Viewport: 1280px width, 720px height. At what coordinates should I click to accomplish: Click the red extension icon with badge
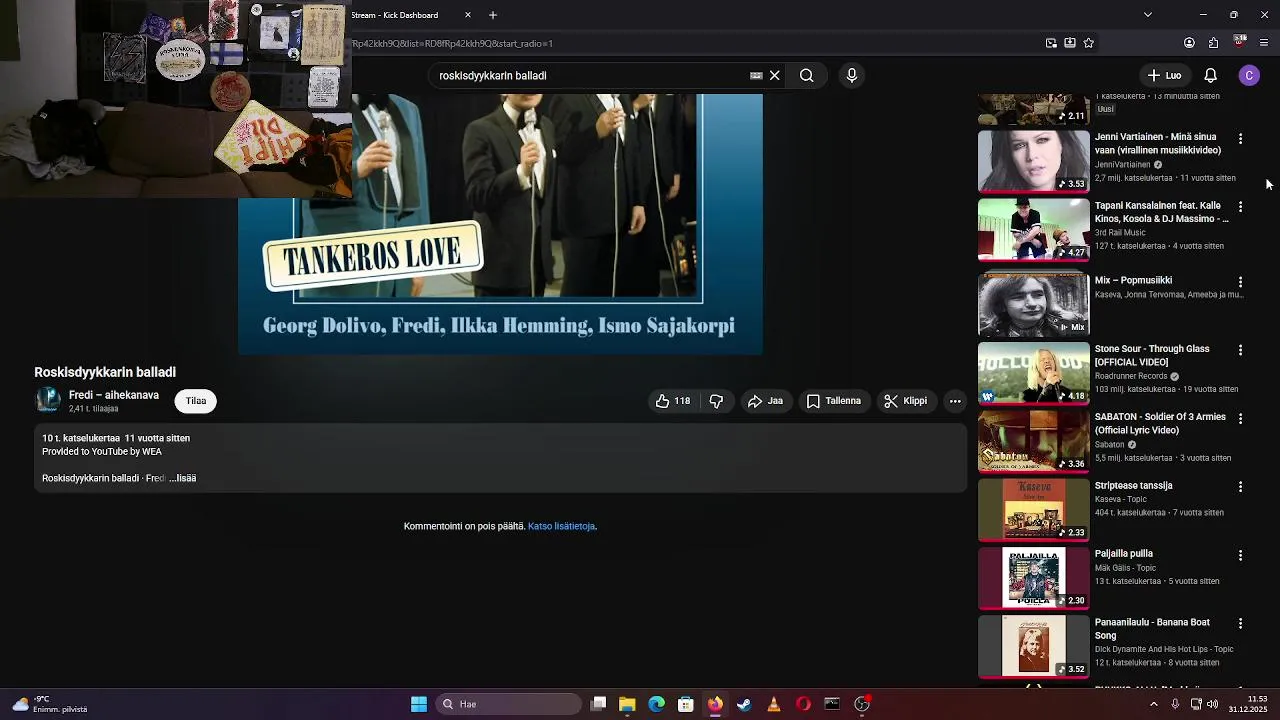coord(1239,42)
